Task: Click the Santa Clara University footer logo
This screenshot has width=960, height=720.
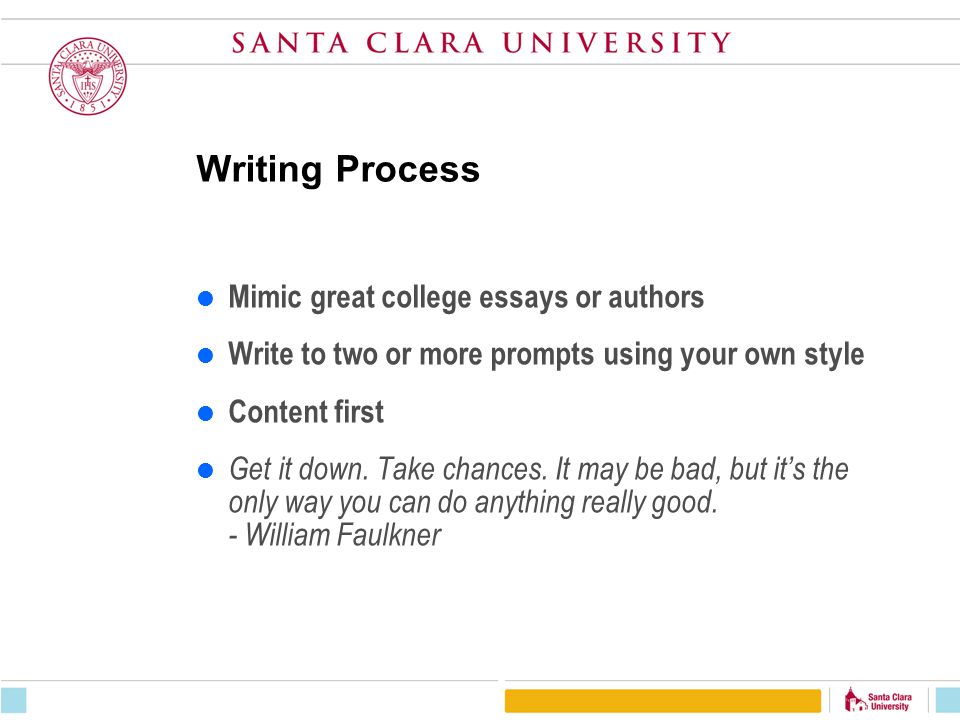Action: tap(878, 700)
